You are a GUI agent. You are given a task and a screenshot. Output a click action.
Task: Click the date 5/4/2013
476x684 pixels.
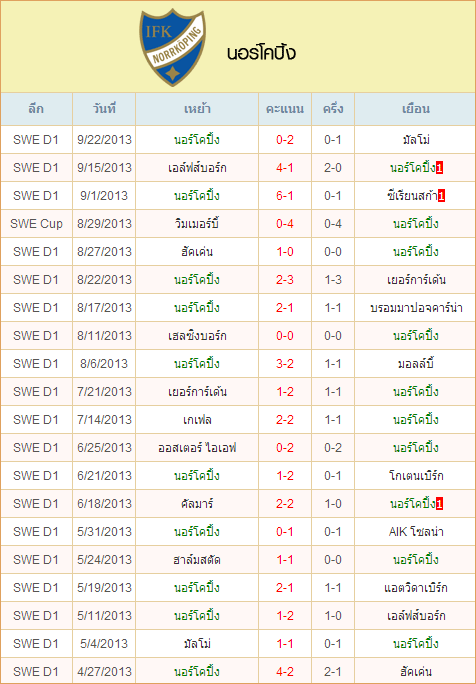click(104, 643)
